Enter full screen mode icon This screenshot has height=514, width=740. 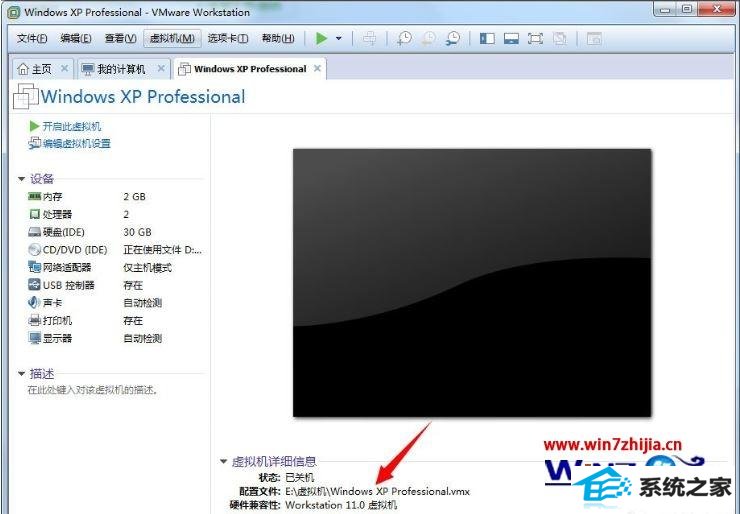tap(535, 38)
